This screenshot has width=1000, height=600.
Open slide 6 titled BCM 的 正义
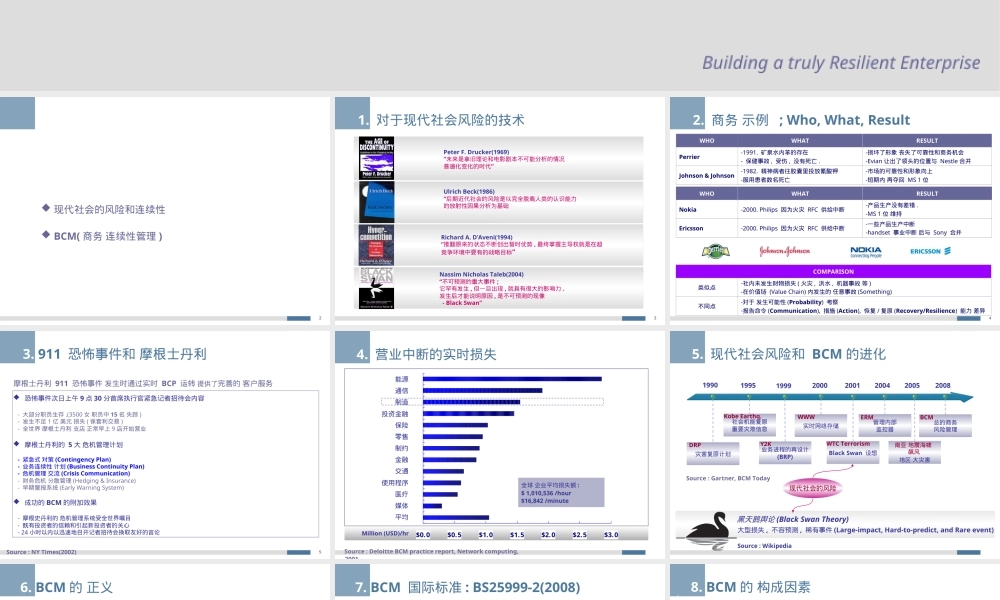click(74, 587)
